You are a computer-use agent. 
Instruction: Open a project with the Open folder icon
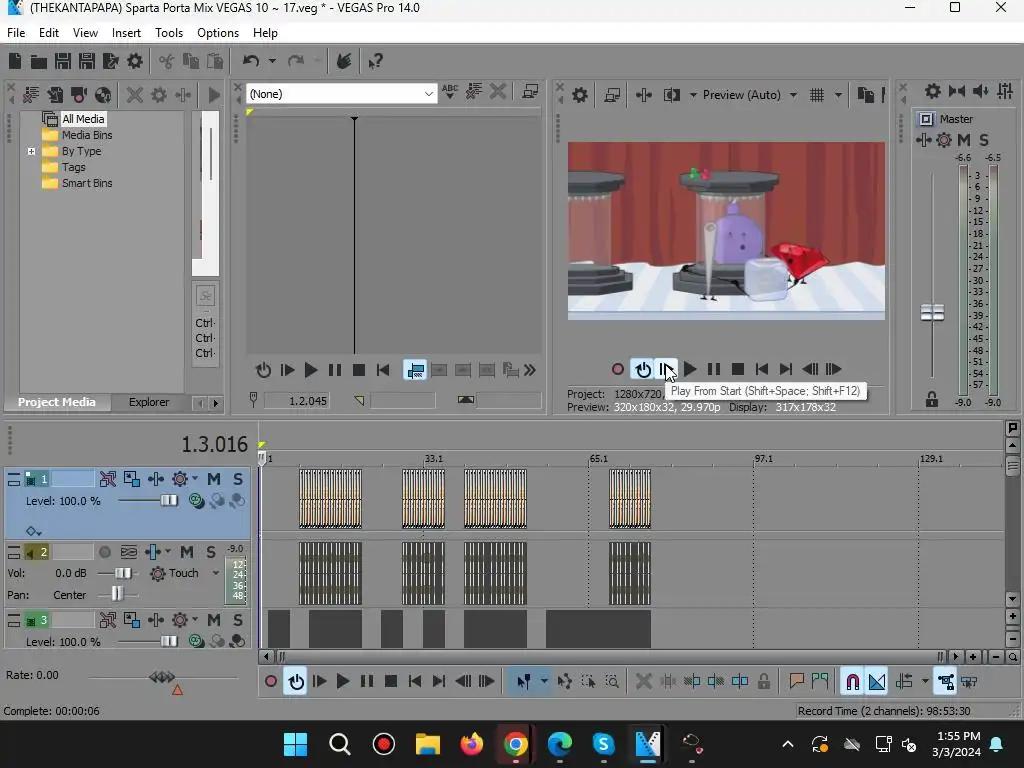[x=39, y=61]
